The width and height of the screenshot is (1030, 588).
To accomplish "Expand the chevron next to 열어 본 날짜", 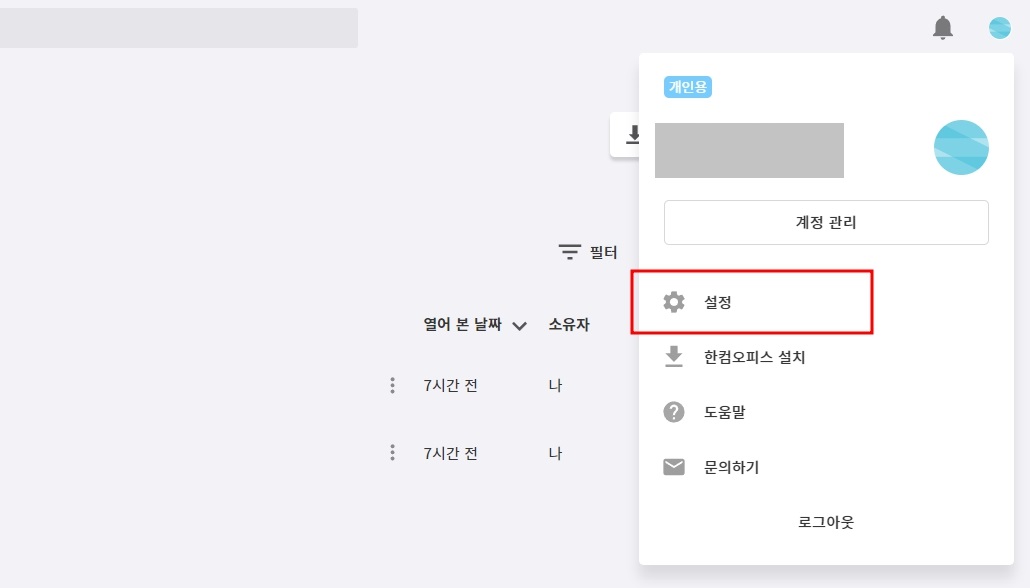I will point(520,326).
